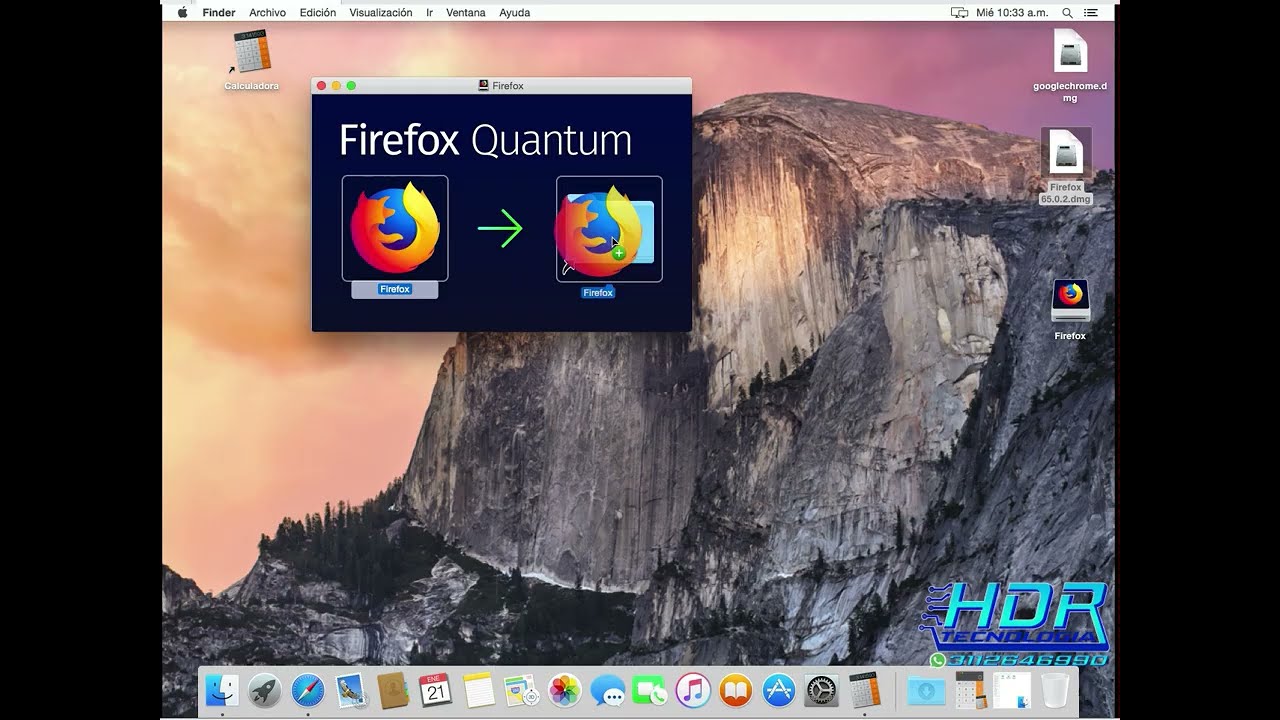Open System Preferences from the Dock
This screenshot has width=1280, height=720.
click(821, 690)
